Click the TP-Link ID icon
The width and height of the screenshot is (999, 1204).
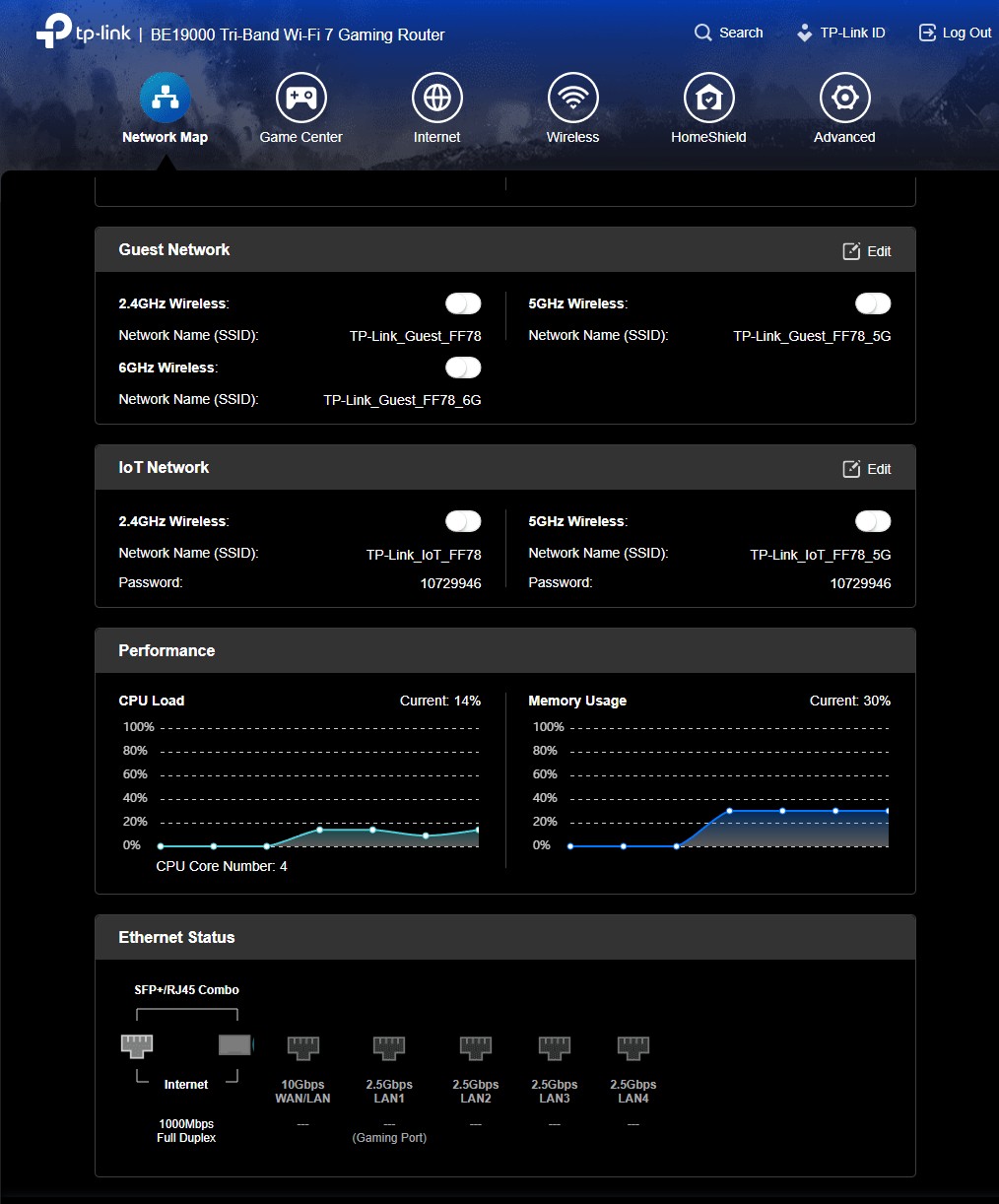(805, 33)
